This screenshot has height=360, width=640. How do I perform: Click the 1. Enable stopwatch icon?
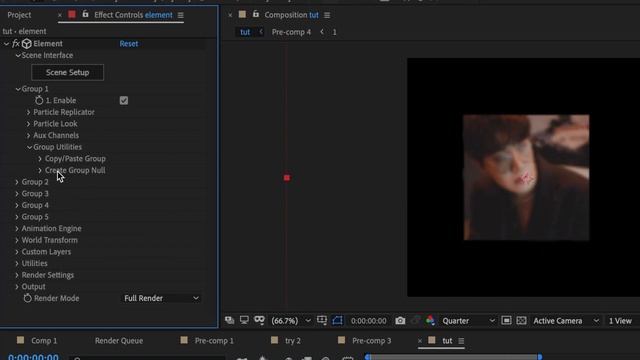point(39,100)
